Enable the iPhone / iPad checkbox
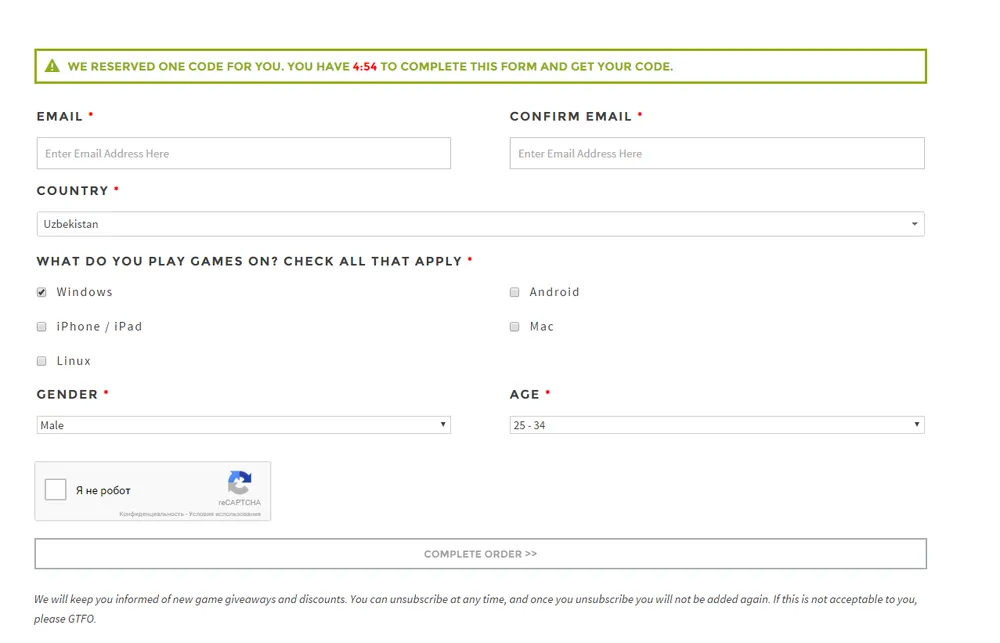The image size is (1000, 643). point(42,327)
